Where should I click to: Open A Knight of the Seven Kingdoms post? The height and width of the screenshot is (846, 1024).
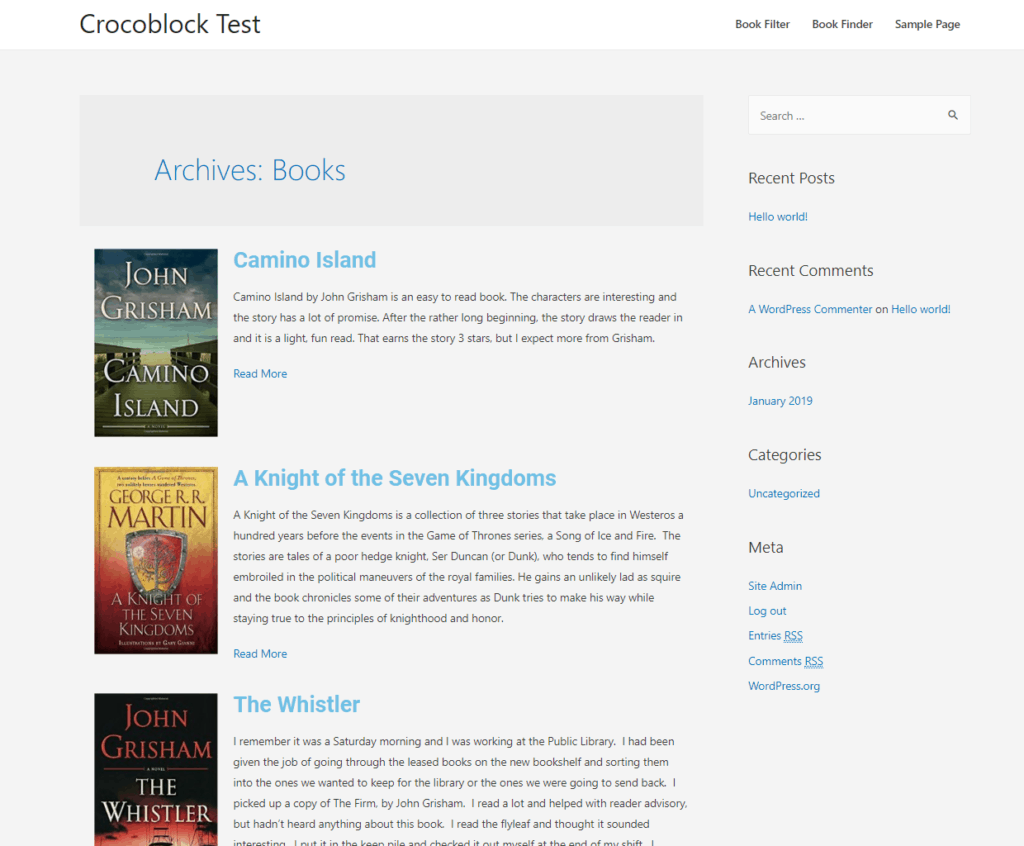[x=394, y=478]
